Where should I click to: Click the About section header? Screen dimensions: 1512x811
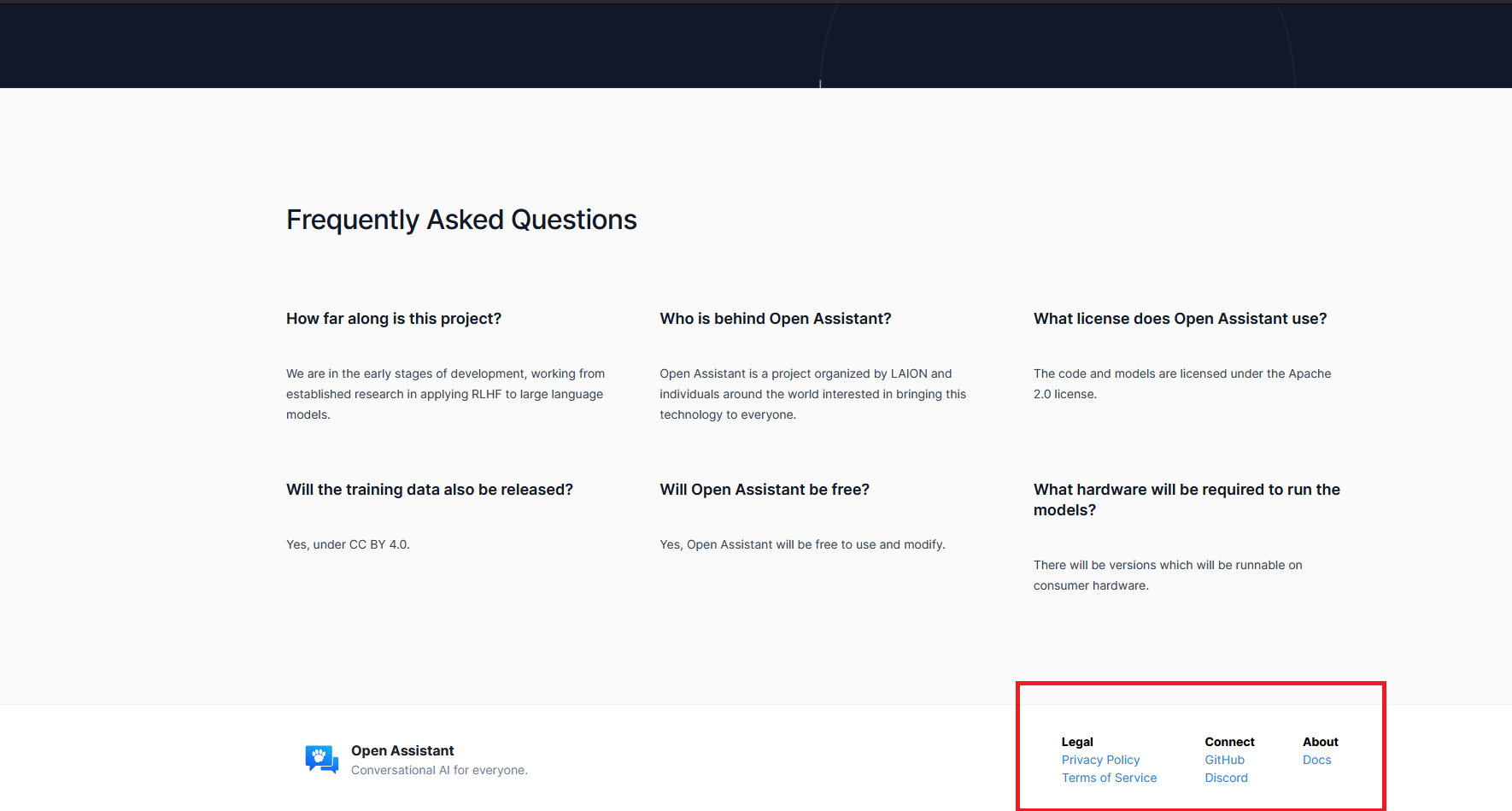pyautogui.click(x=1320, y=742)
